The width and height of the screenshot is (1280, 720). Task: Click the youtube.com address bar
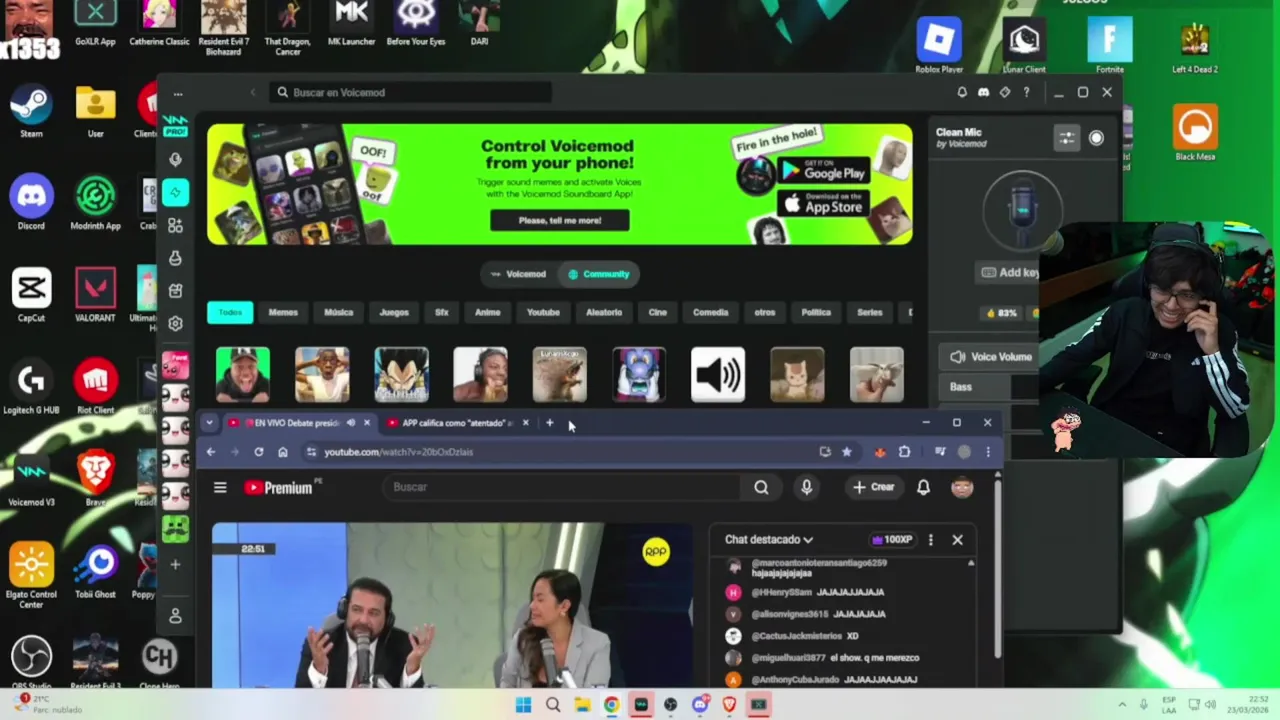click(x=560, y=452)
